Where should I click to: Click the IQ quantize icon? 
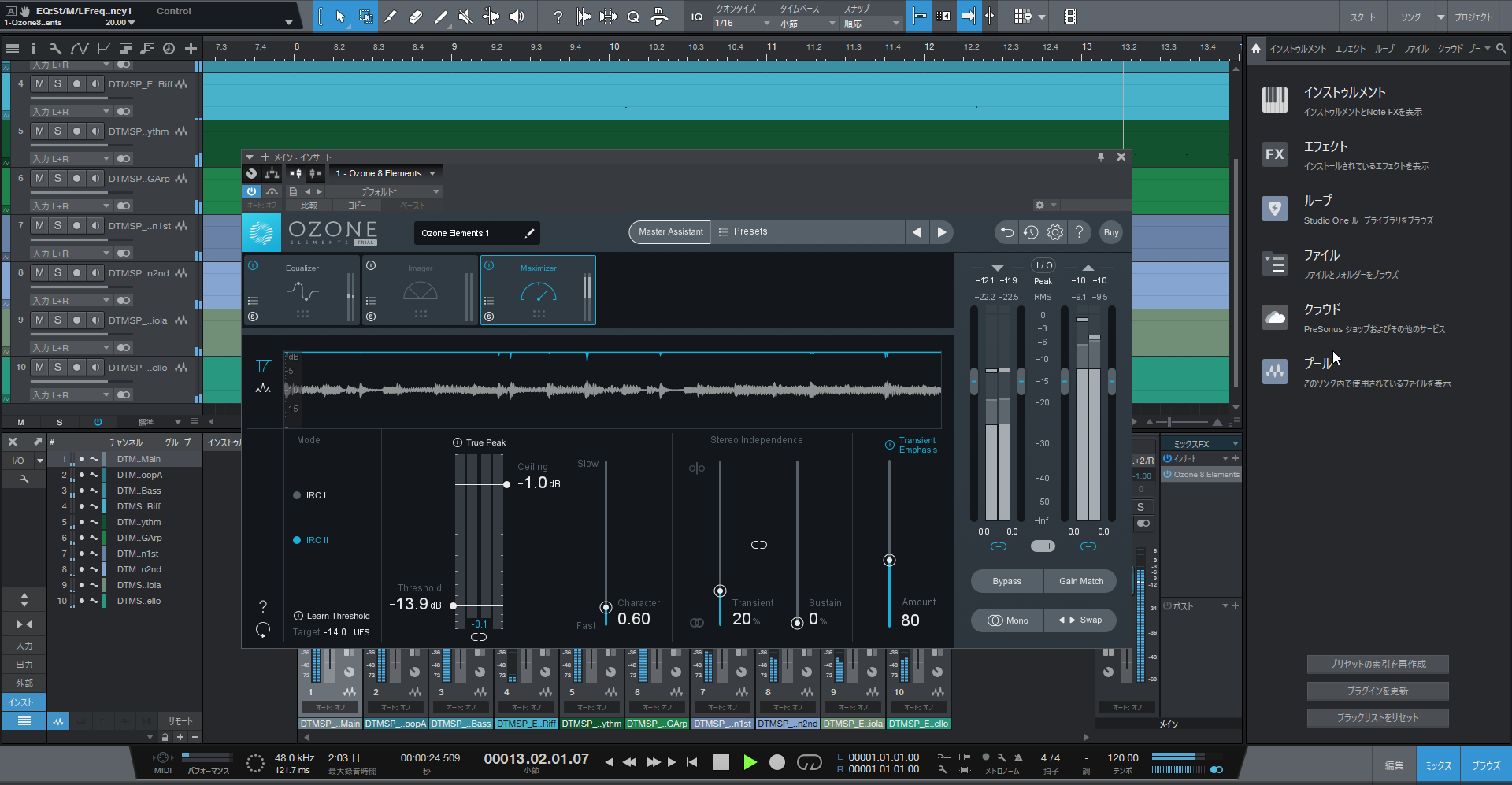[x=697, y=17]
